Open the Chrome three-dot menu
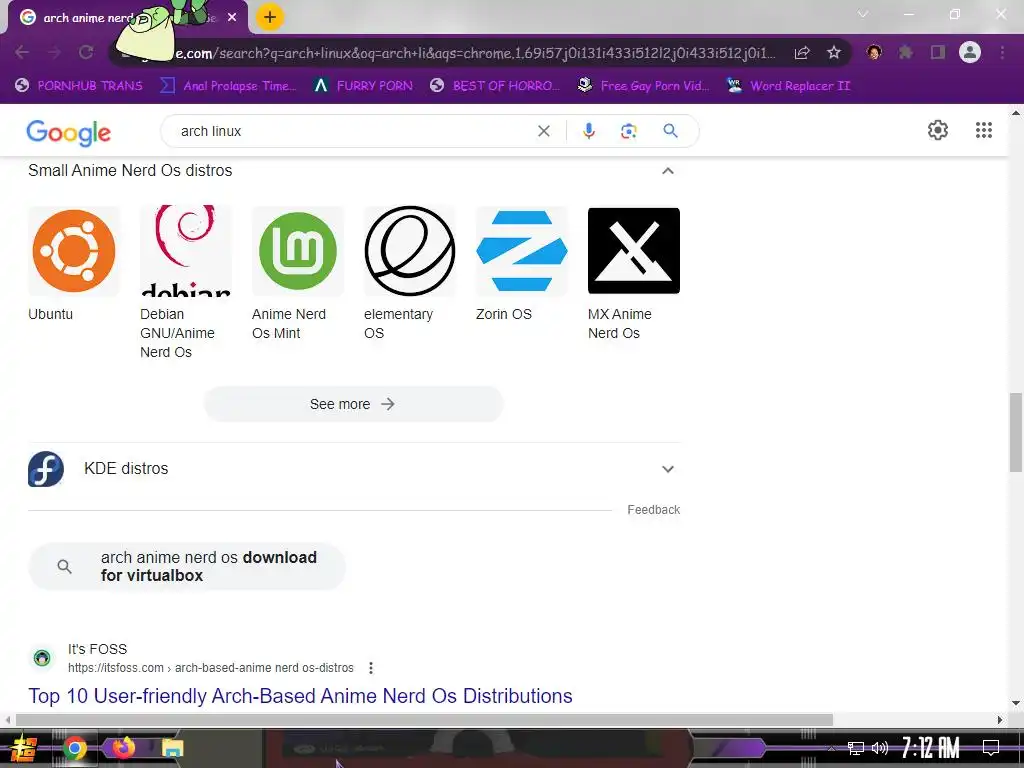Screen dimensions: 1024x768 click(1002, 52)
